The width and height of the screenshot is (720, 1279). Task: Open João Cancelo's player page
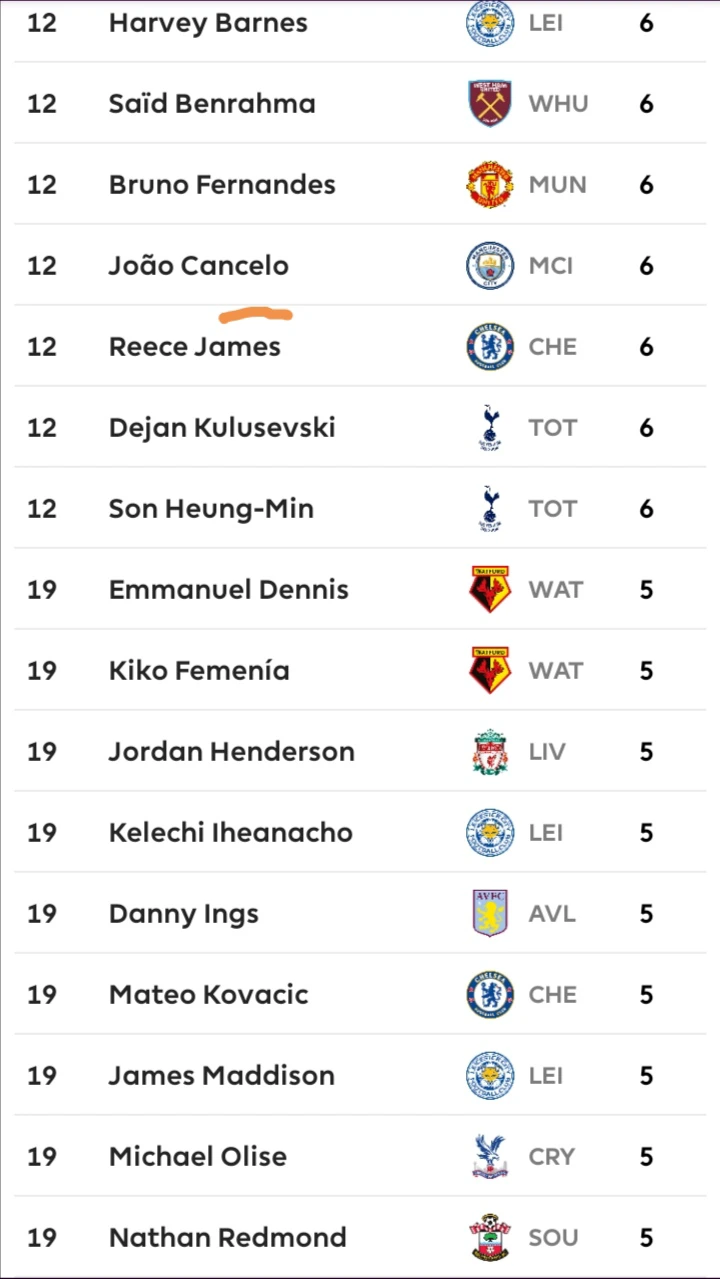point(199,266)
